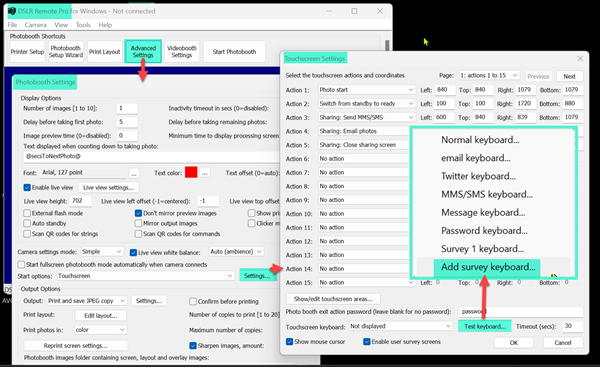Toggle Sharpen images checkbox

point(193,346)
